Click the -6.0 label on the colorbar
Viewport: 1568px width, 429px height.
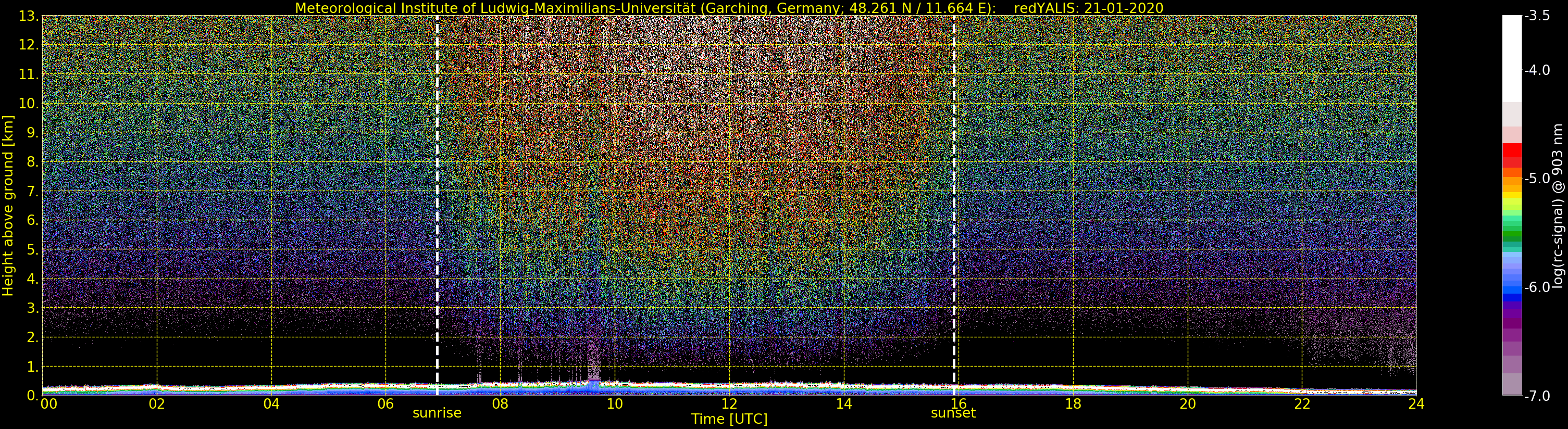tap(1538, 287)
